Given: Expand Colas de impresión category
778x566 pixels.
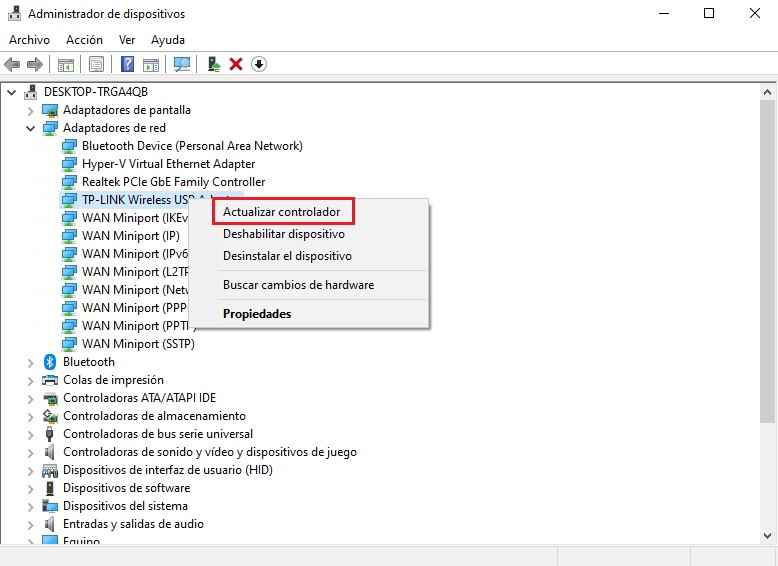Looking at the screenshot, I should coord(31,380).
